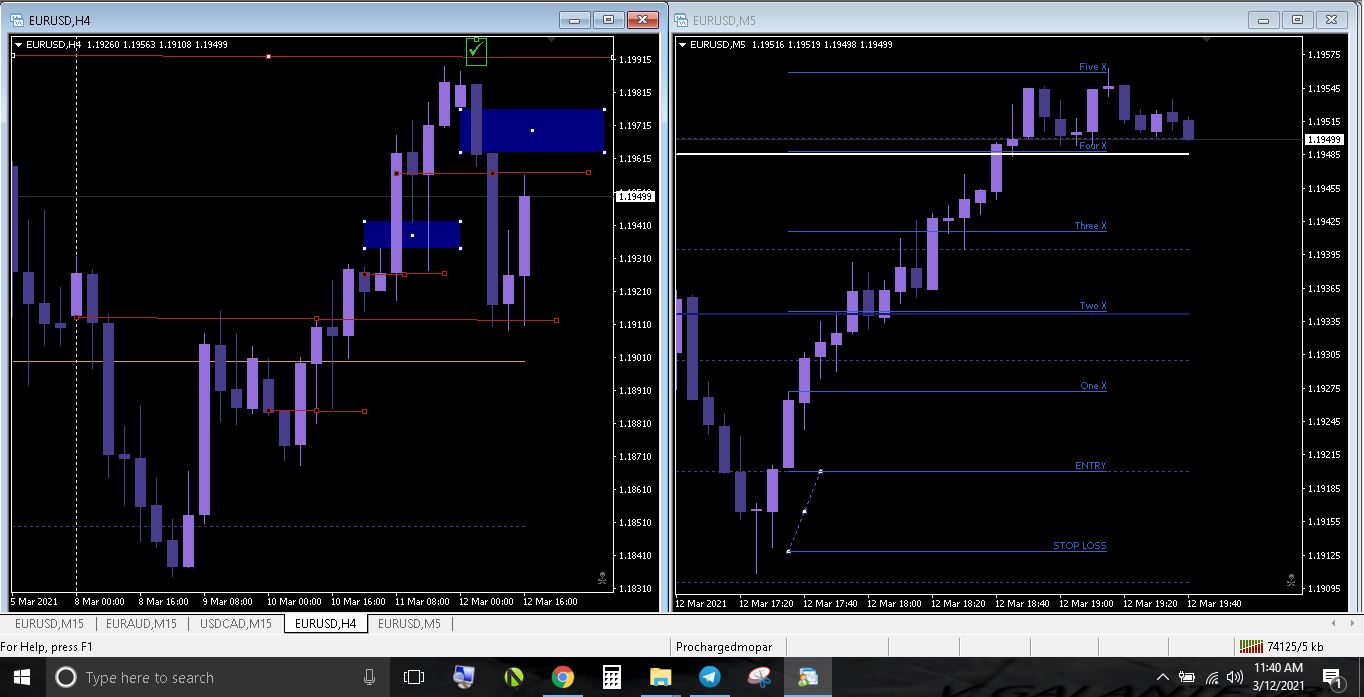Open the computer monitor app taskbar icon
The image size is (1364, 697).
point(464,677)
